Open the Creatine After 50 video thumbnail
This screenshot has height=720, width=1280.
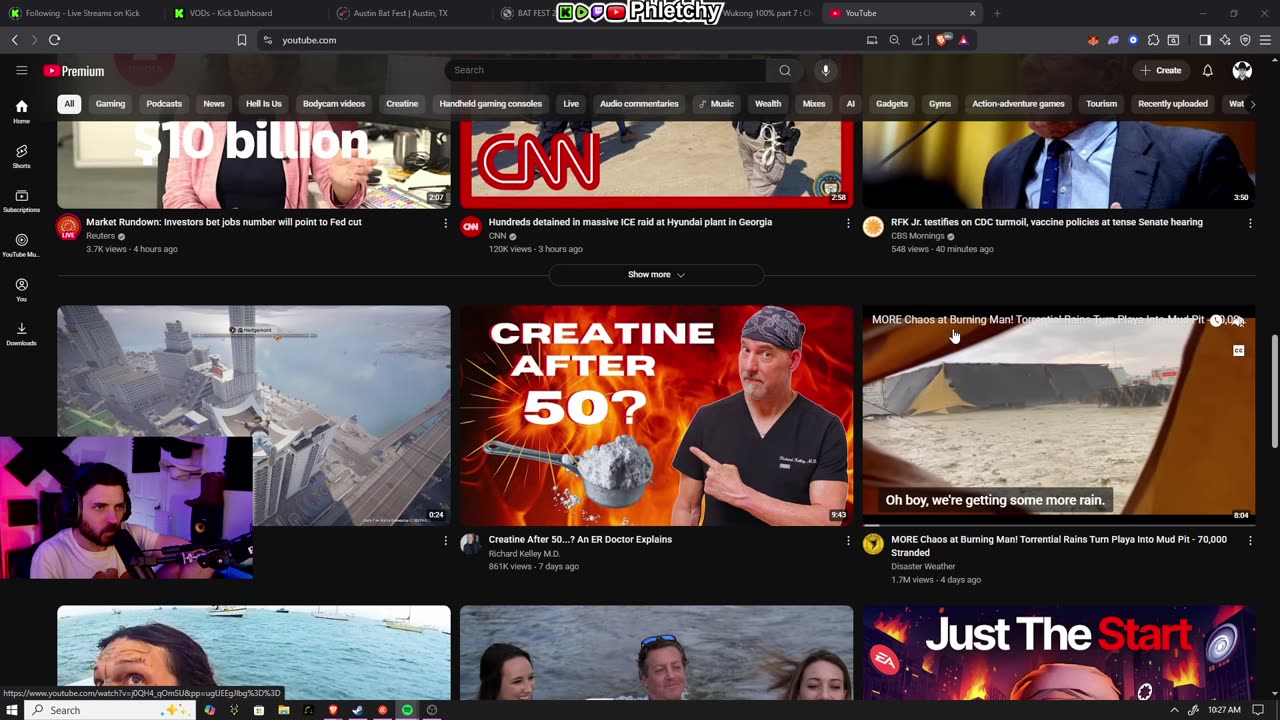click(x=656, y=416)
